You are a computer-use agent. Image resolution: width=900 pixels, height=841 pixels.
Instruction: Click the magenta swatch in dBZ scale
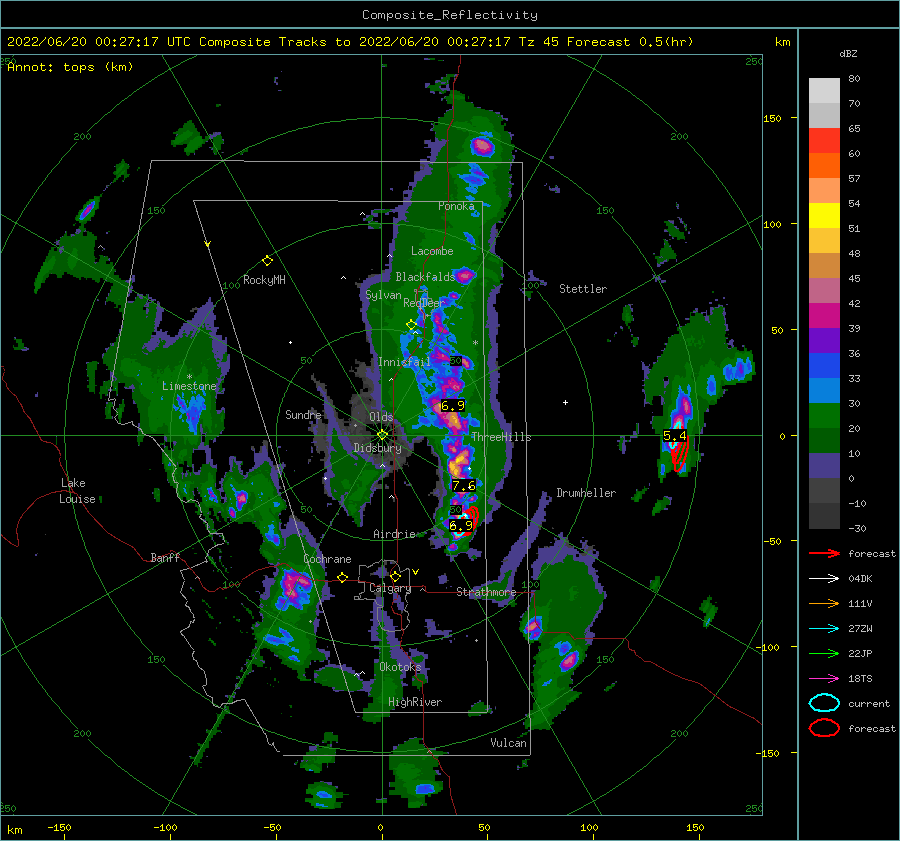click(x=824, y=315)
